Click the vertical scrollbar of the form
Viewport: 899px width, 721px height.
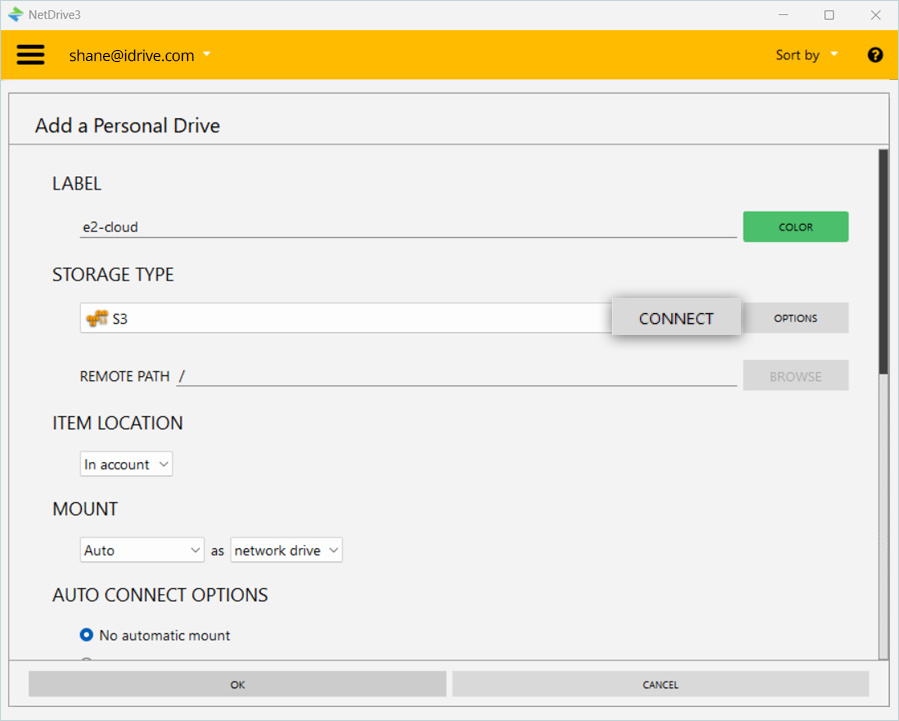(882, 262)
